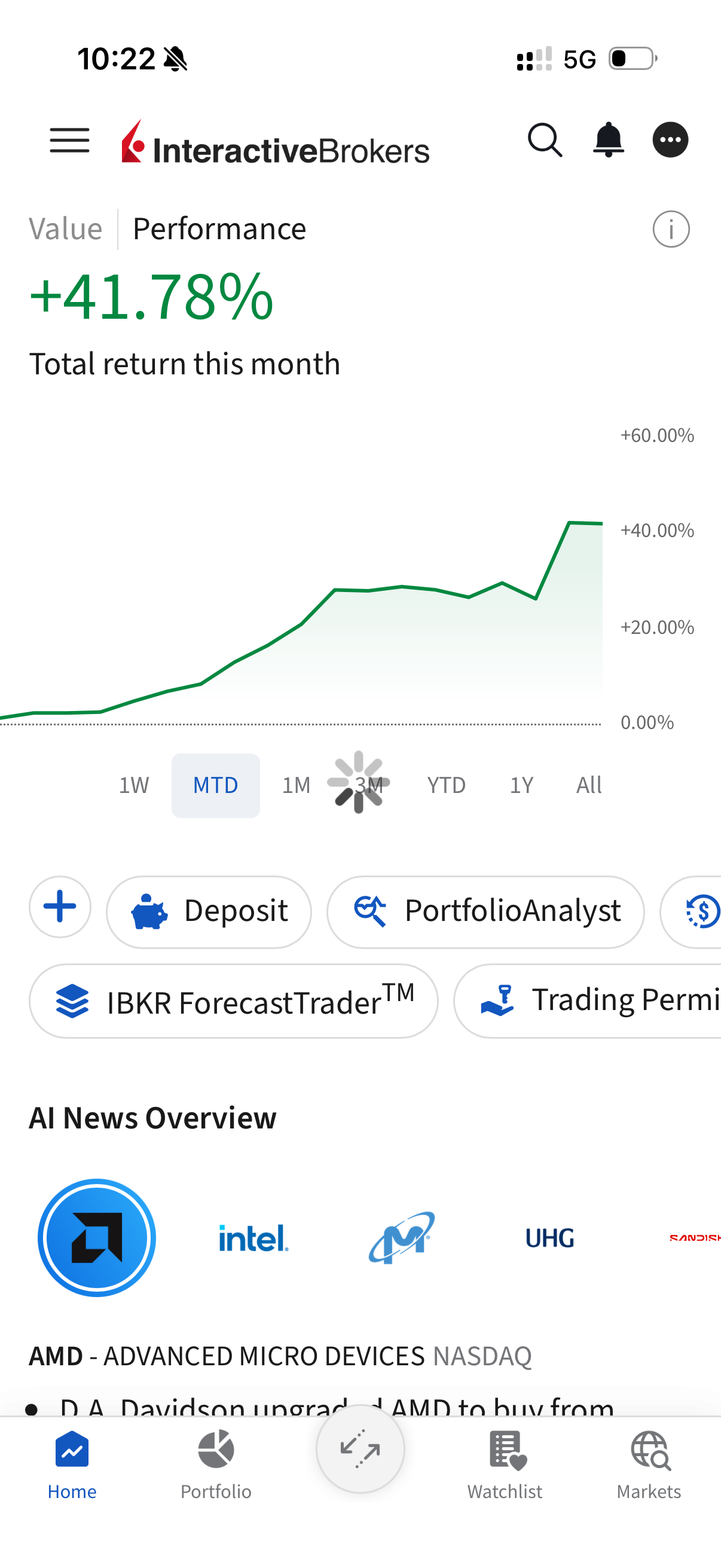Image resolution: width=721 pixels, height=1568 pixels.
Task: Select the Intel logo in news
Action: click(253, 1238)
